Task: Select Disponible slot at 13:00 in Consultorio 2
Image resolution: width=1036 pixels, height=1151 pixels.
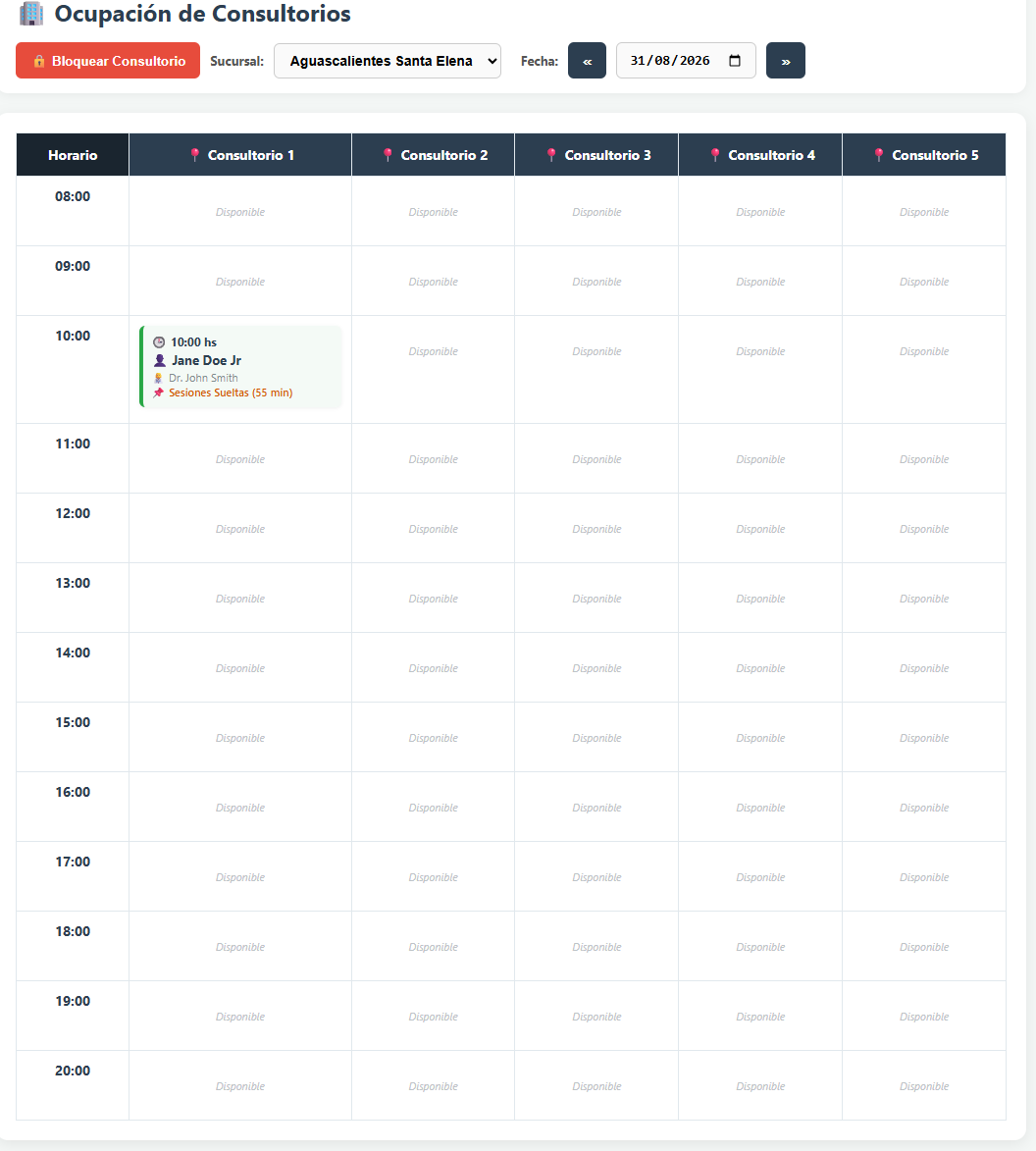Action: (x=433, y=599)
